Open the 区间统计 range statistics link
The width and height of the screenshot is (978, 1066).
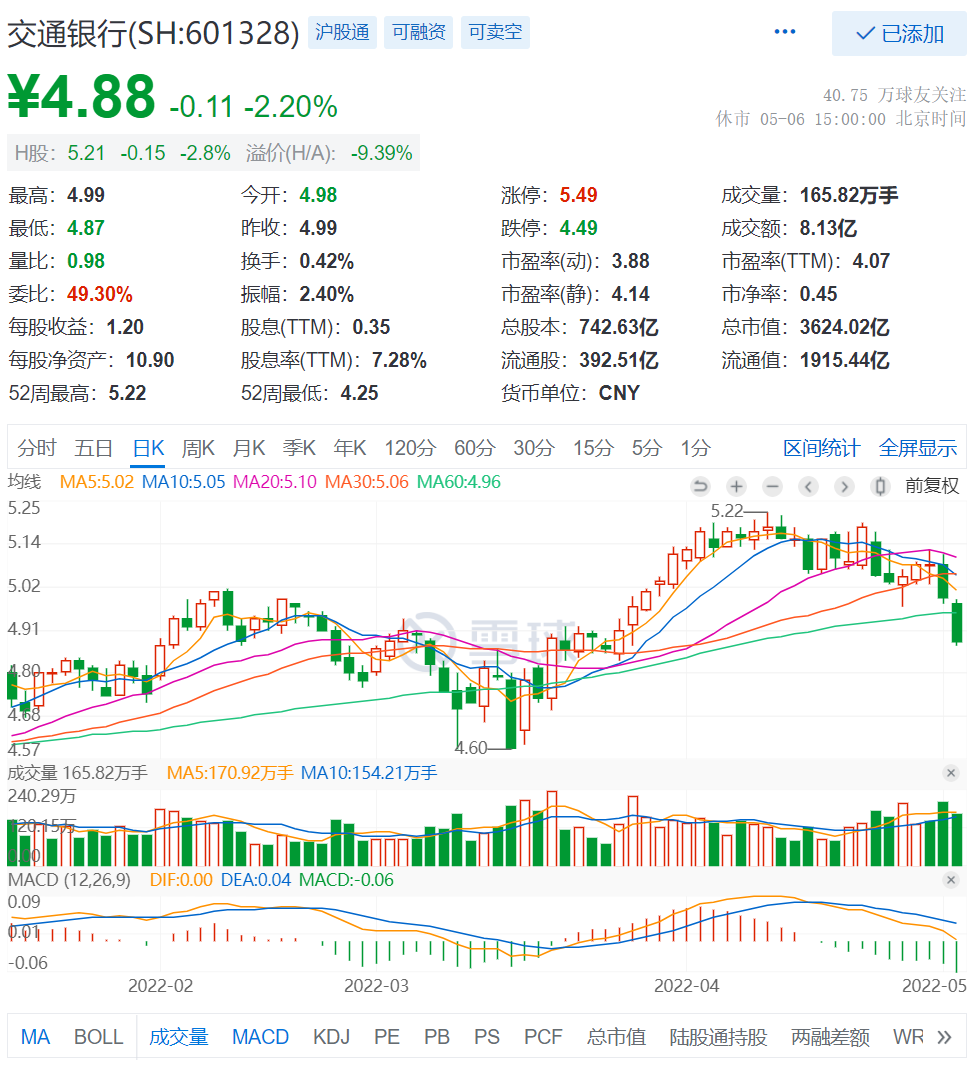821,448
